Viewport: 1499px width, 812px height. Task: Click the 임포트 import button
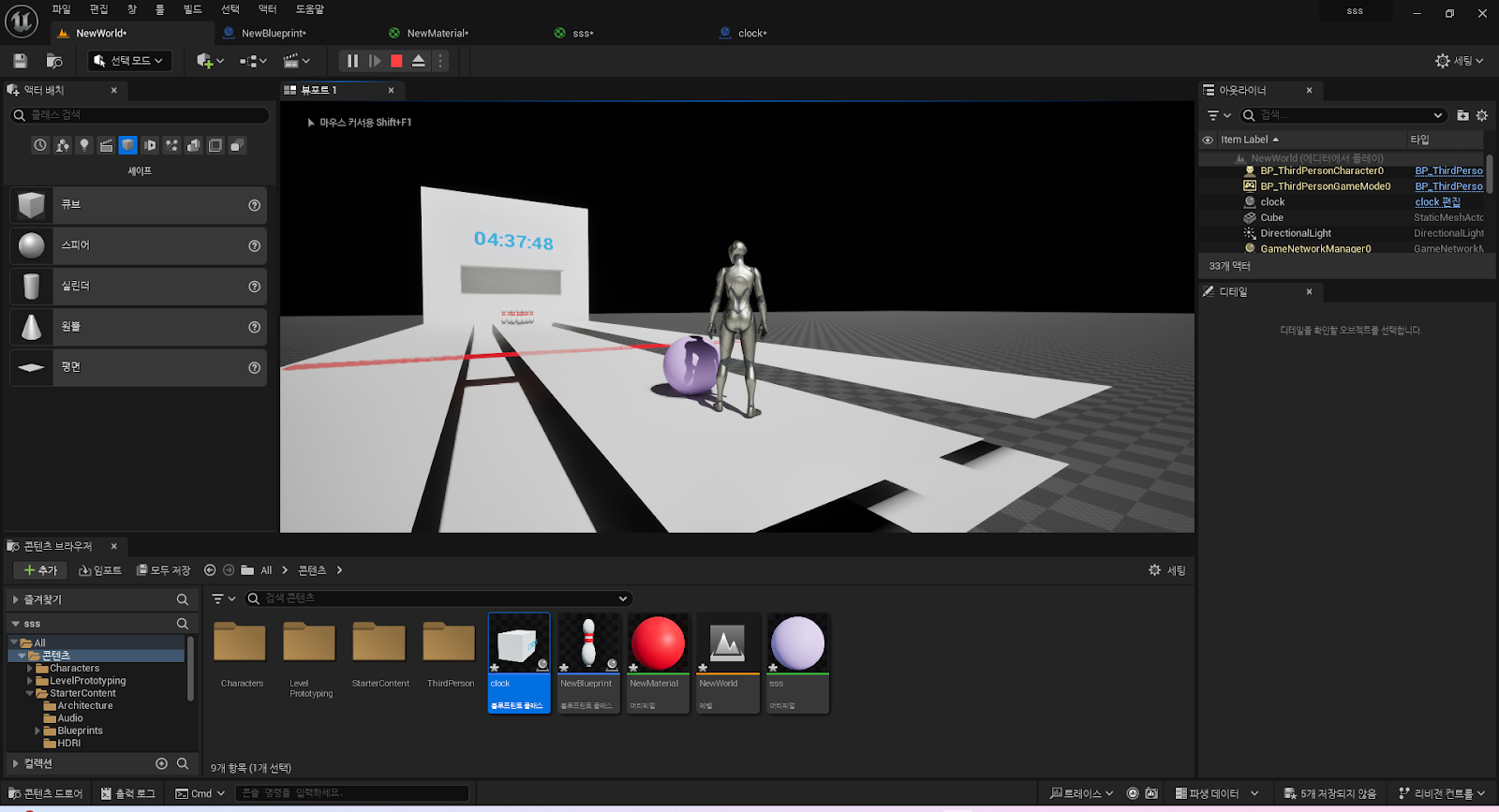[100, 570]
